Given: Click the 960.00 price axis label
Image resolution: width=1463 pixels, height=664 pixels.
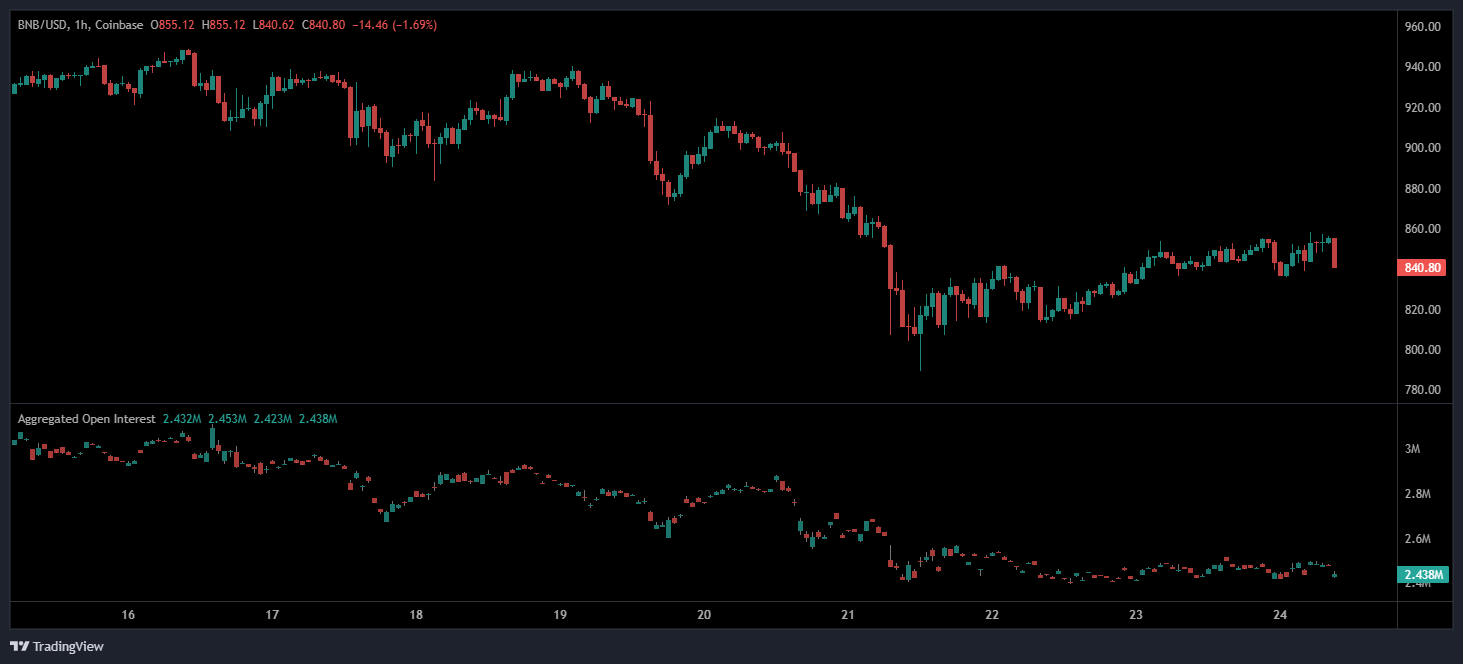Looking at the screenshot, I should [x=1422, y=27].
